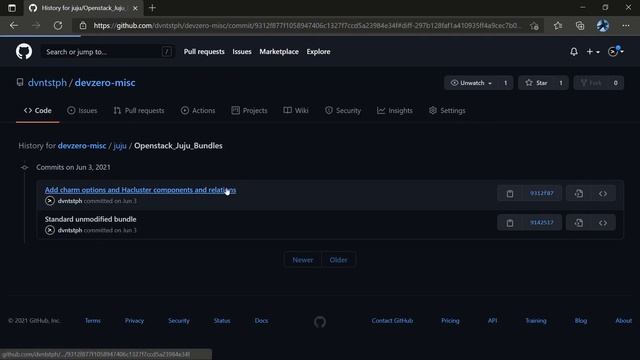
Task: View file at commit 9312f87
Action: click(x=578, y=193)
